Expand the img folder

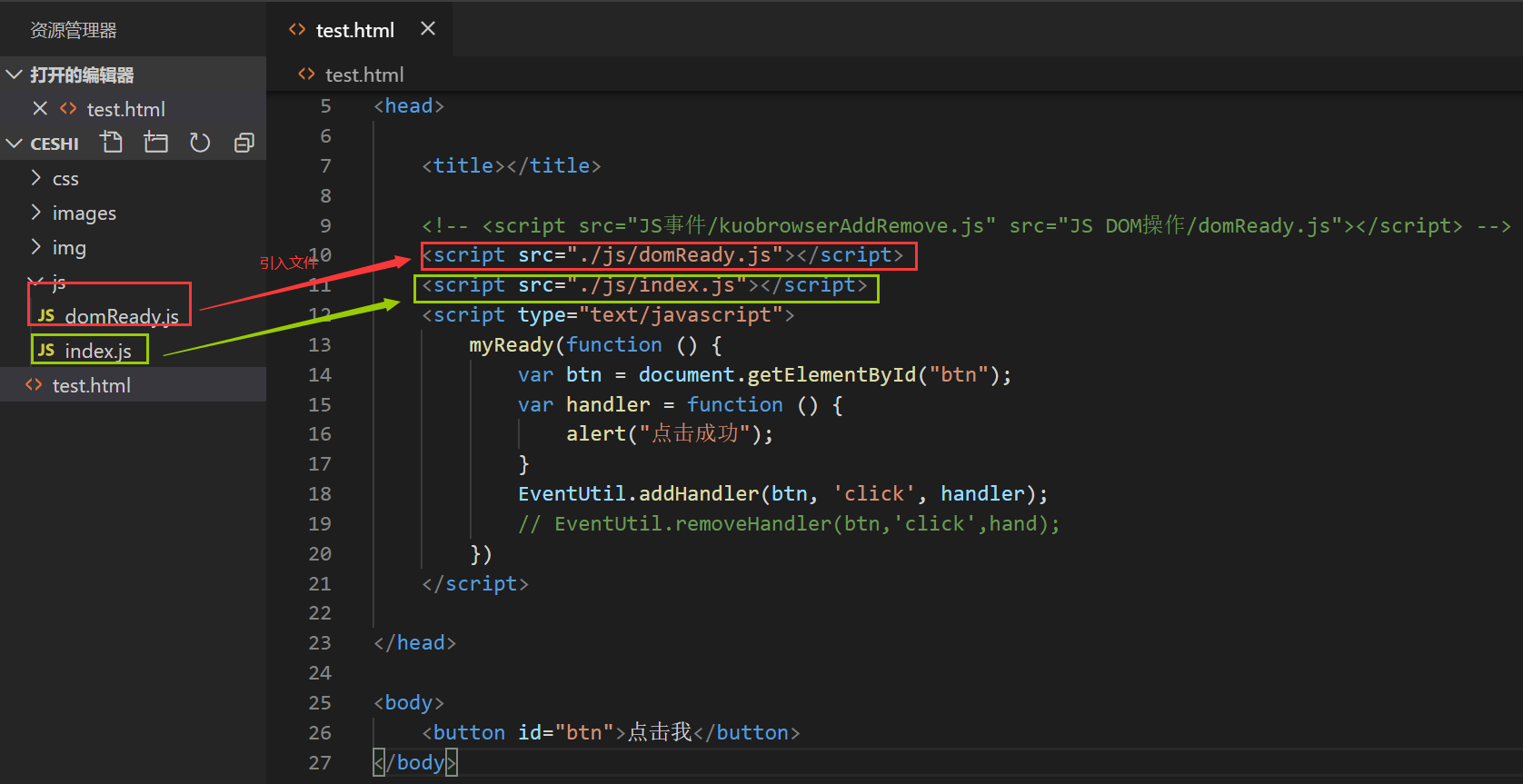click(36, 247)
